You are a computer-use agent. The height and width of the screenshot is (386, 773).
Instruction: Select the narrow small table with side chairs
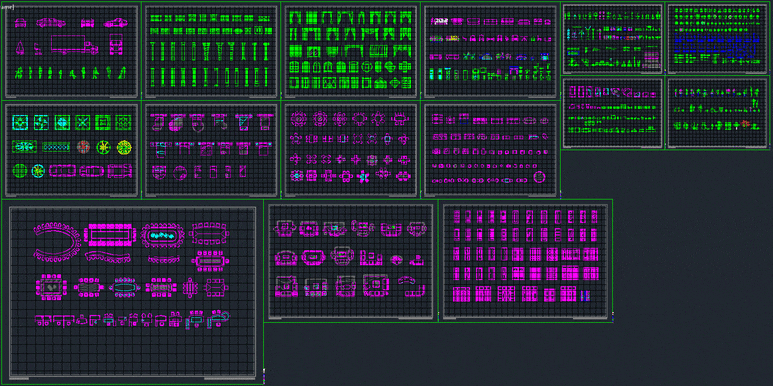tap(190, 287)
